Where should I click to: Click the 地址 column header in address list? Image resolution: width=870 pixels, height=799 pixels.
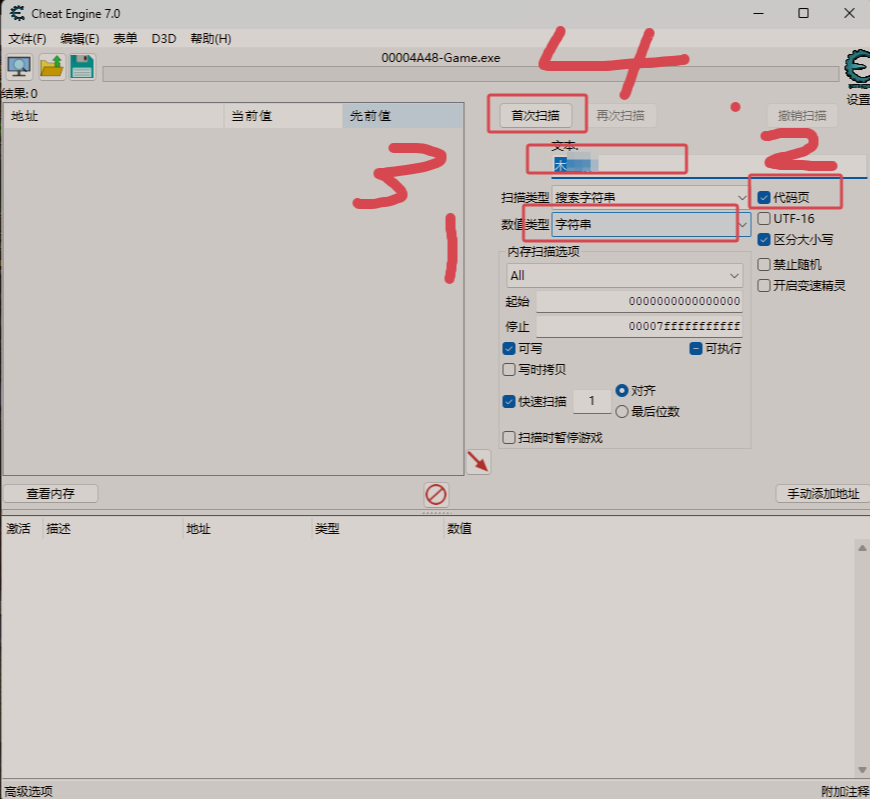coord(247,529)
